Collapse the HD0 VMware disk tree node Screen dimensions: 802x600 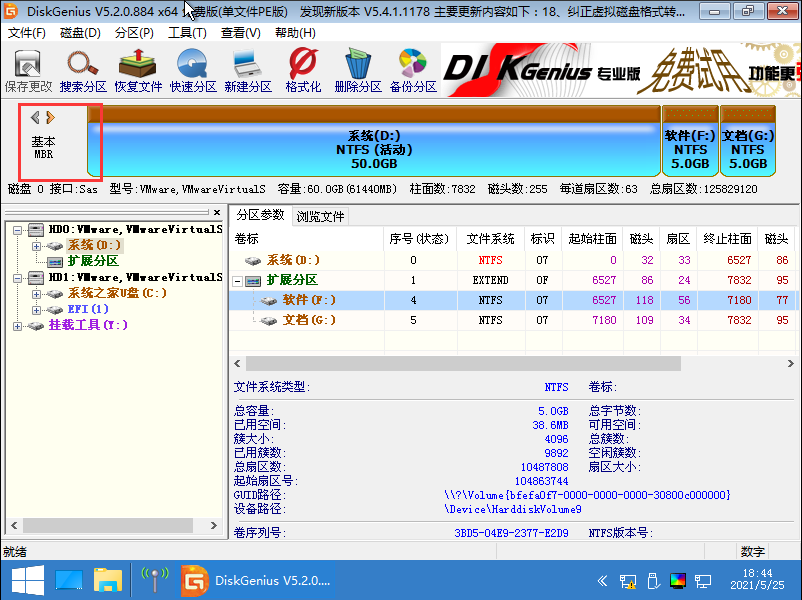click(x=20, y=230)
